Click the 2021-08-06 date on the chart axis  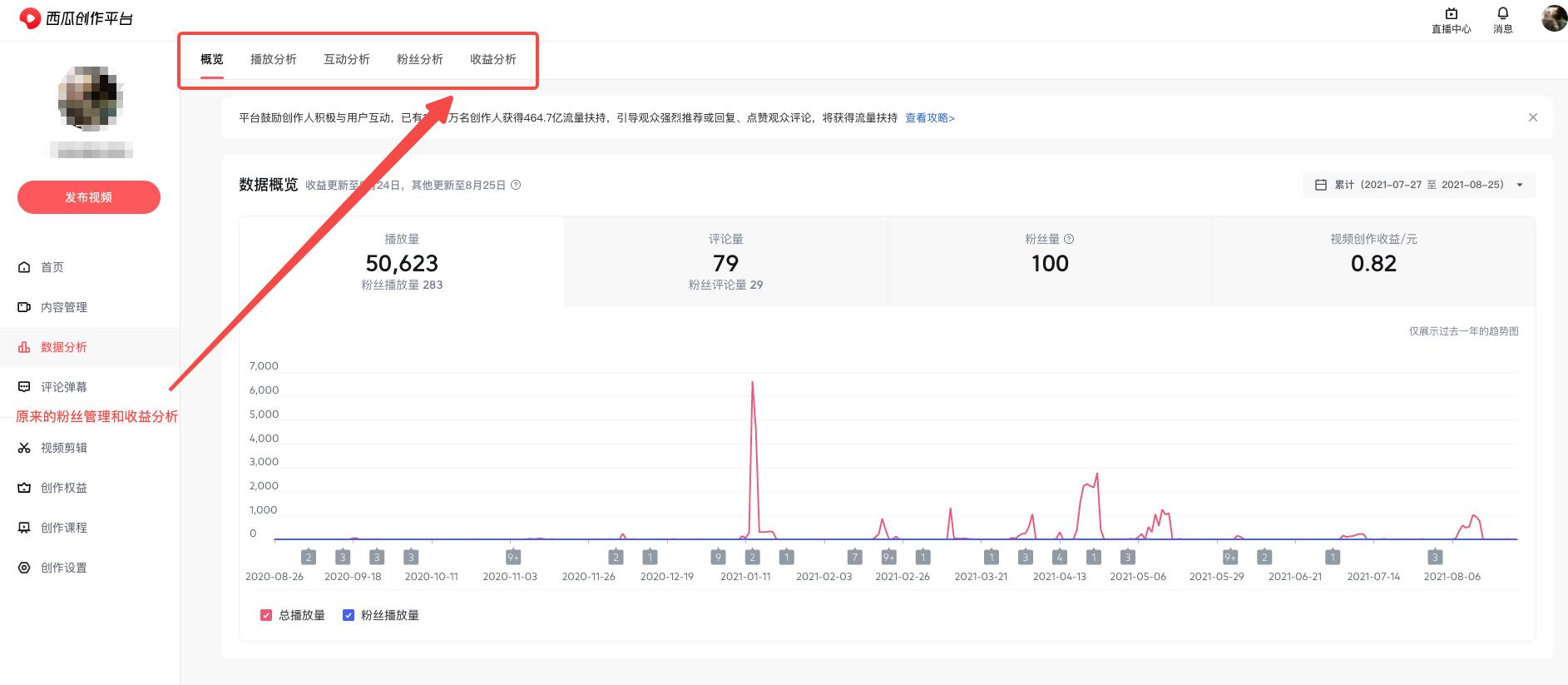1452,576
